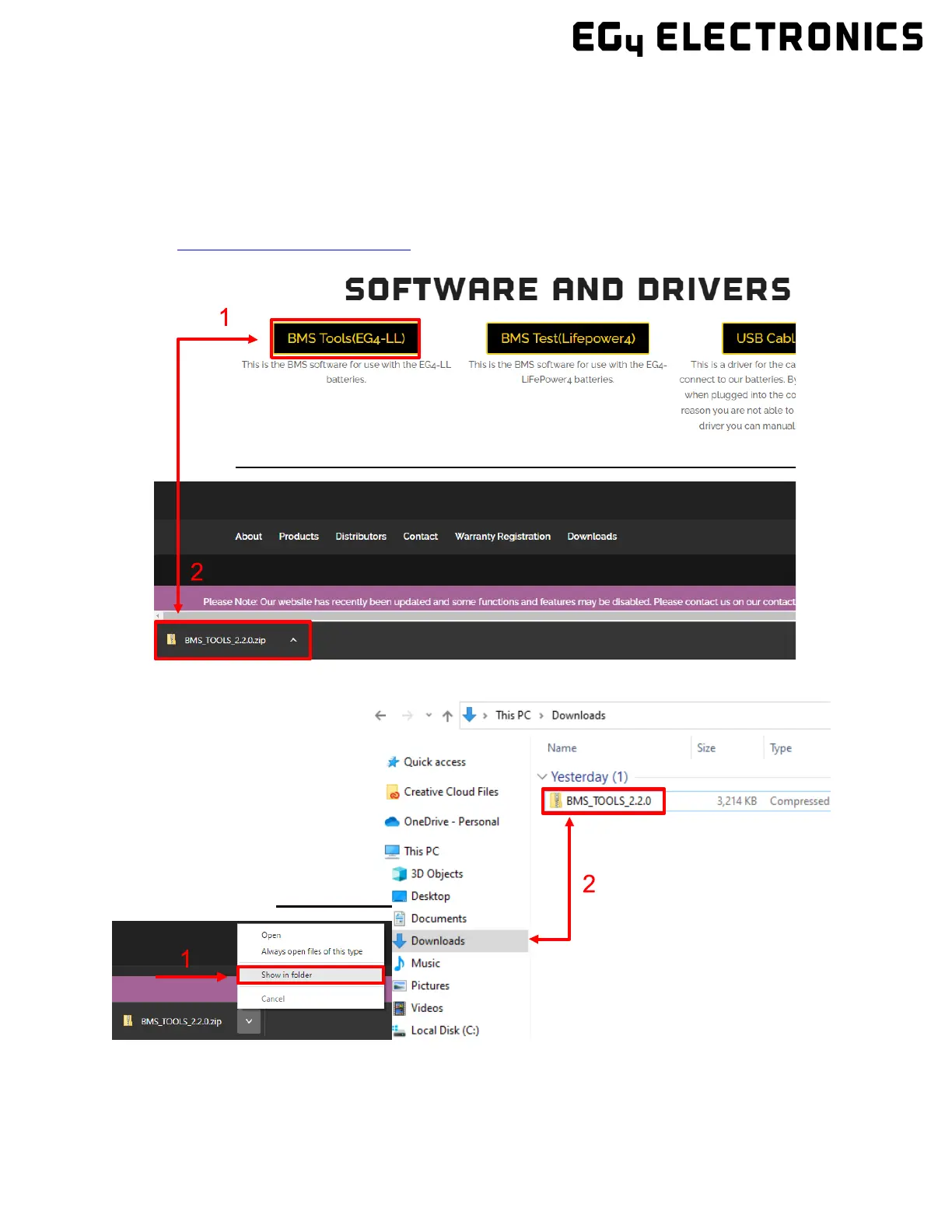The height and width of the screenshot is (1232, 952).
Task: Expand chevron next to BMS_TOOLS_2.2.0.zip in upper bar
Action: tap(293, 640)
